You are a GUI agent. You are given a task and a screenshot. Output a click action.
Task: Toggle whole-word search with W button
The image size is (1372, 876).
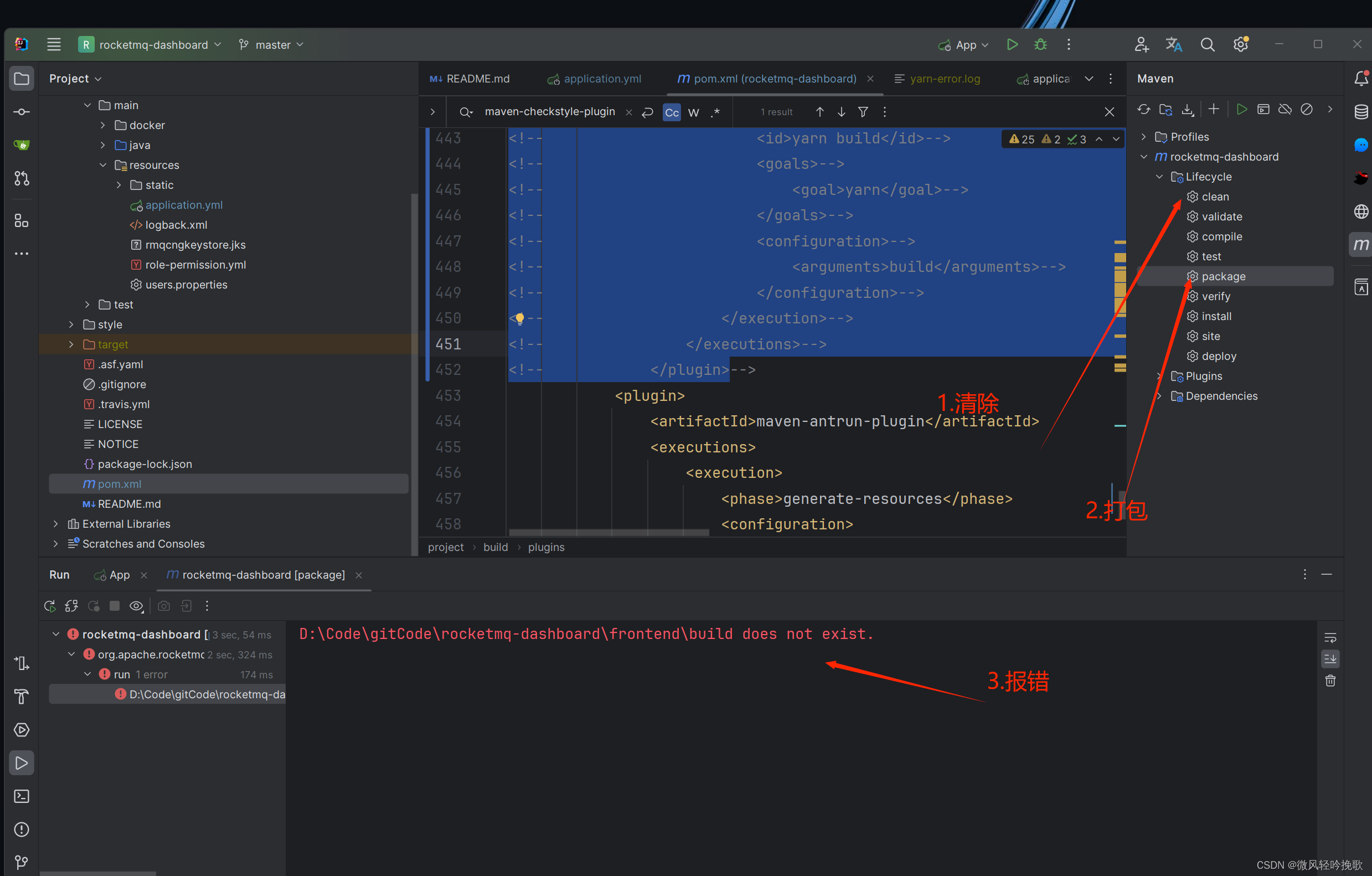click(x=694, y=112)
